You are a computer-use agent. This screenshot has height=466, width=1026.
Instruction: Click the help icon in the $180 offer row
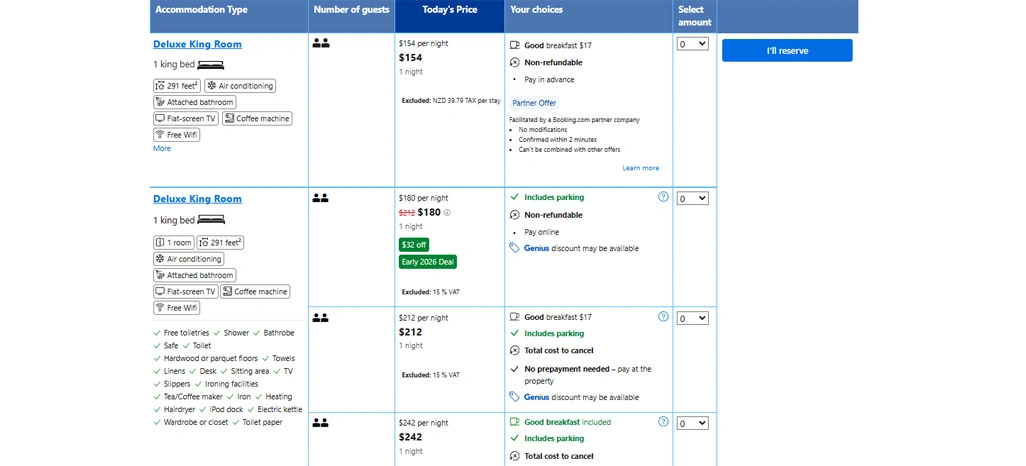[x=663, y=197]
